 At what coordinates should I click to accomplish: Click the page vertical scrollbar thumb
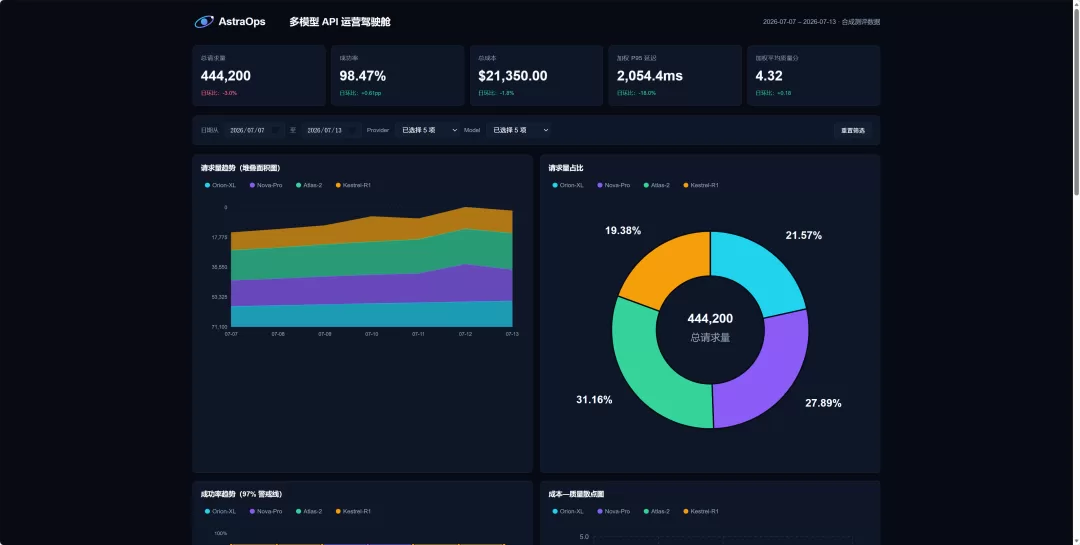[x=1075, y=96]
